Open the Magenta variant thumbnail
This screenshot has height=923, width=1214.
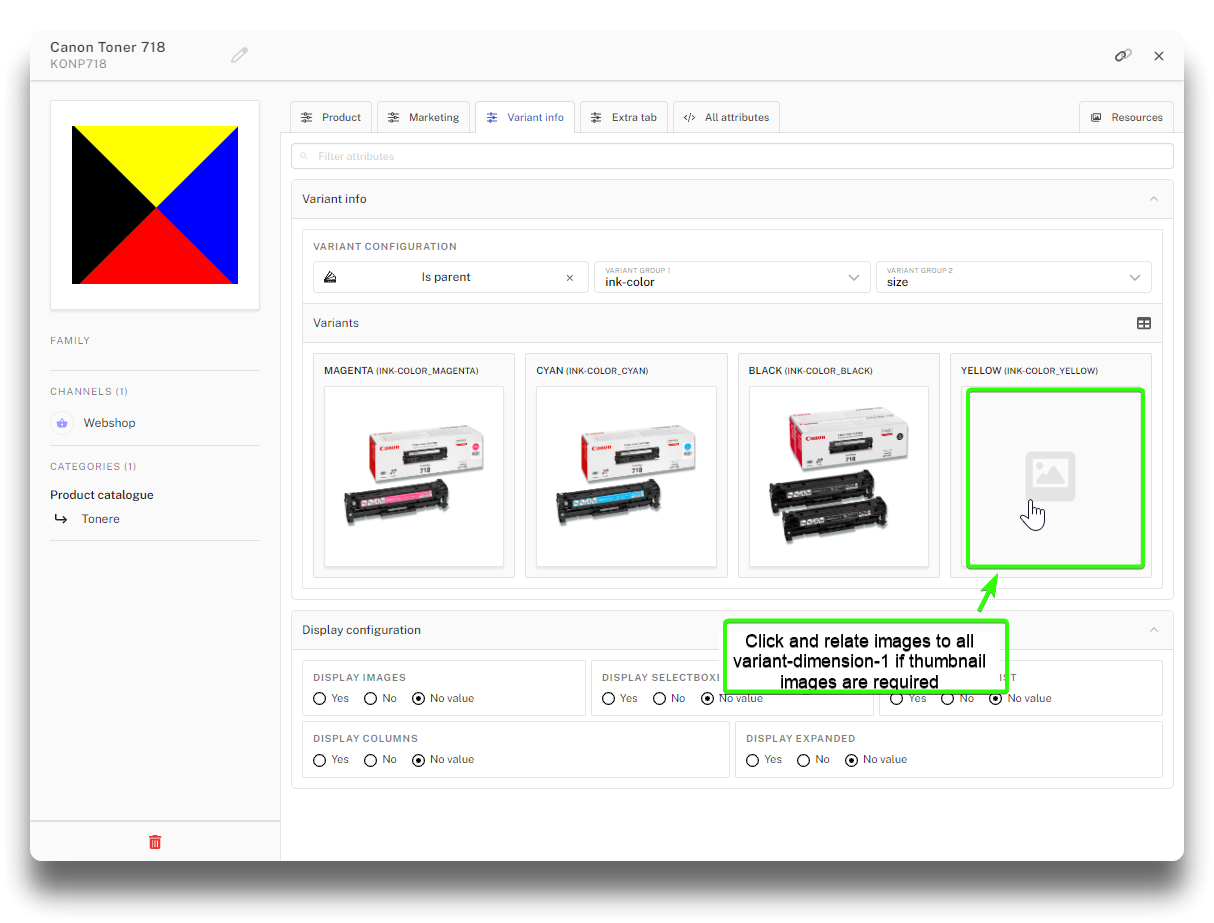point(414,476)
